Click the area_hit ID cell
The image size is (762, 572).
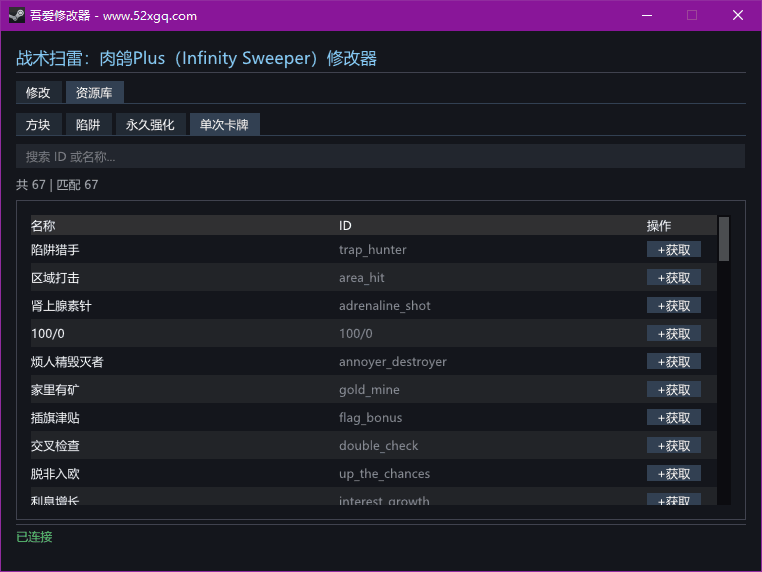point(362,278)
